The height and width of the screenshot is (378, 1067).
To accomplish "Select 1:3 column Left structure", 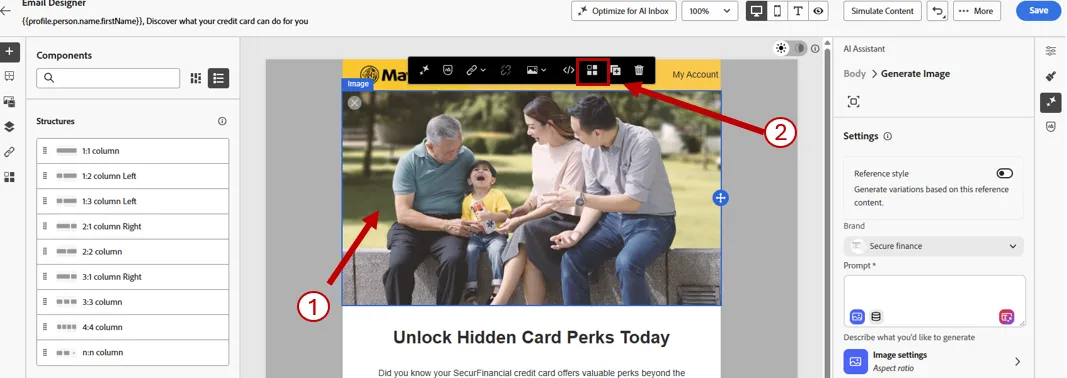I will point(133,202).
